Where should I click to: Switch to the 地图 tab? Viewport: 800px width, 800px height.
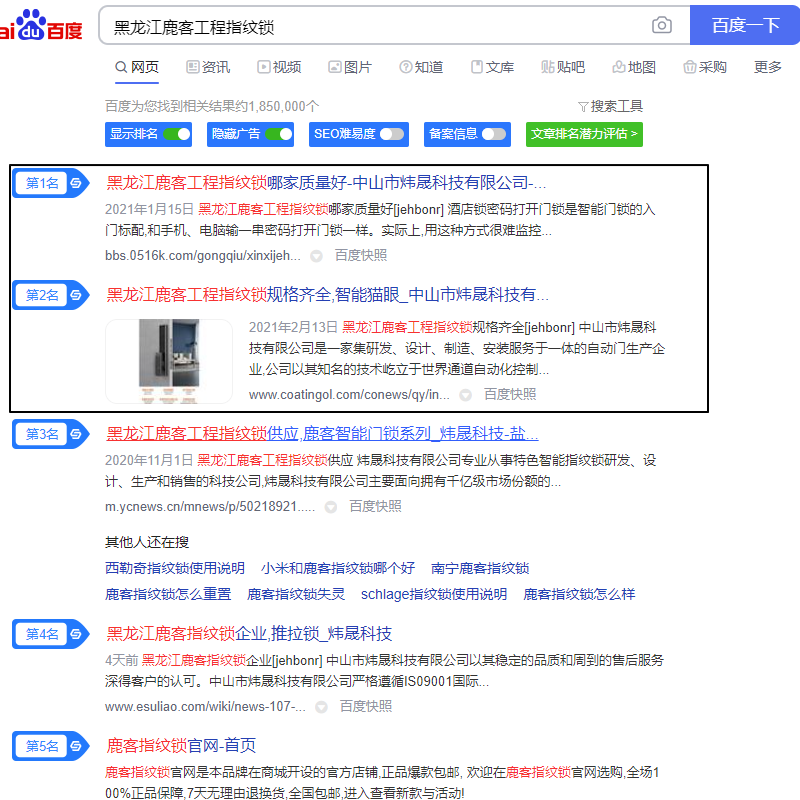click(x=634, y=67)
